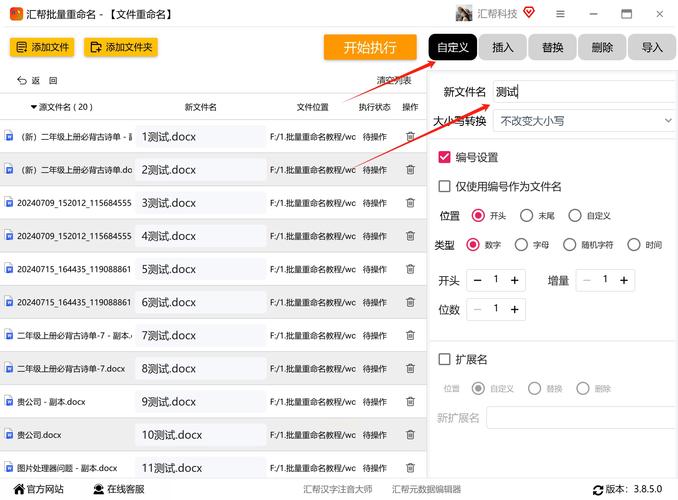Click the 执行状态 column header

click(374, 107)
